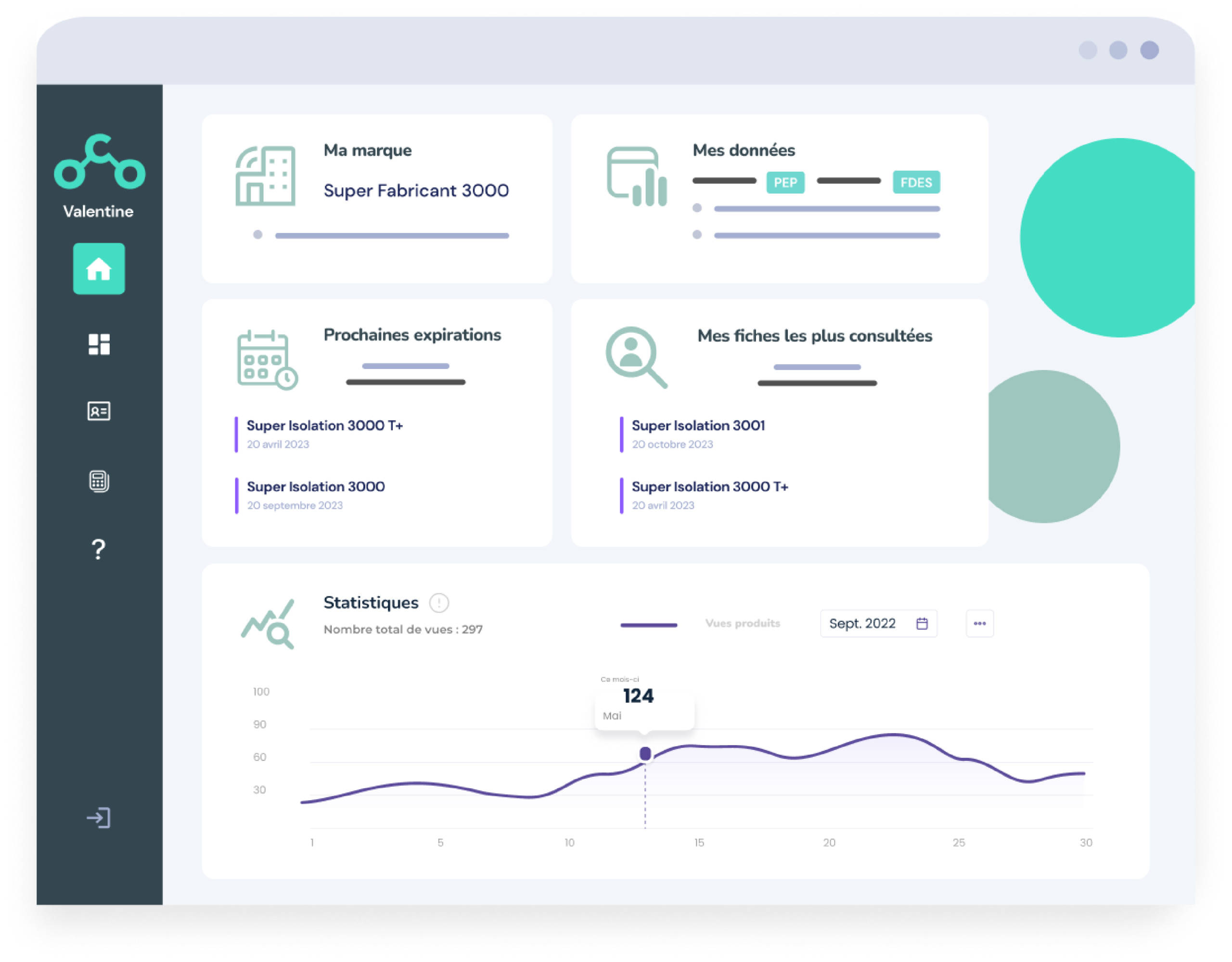Click the building icon in Ma marque
The height and width of the screenshot is (962, 1232).
tap(265, 176)
